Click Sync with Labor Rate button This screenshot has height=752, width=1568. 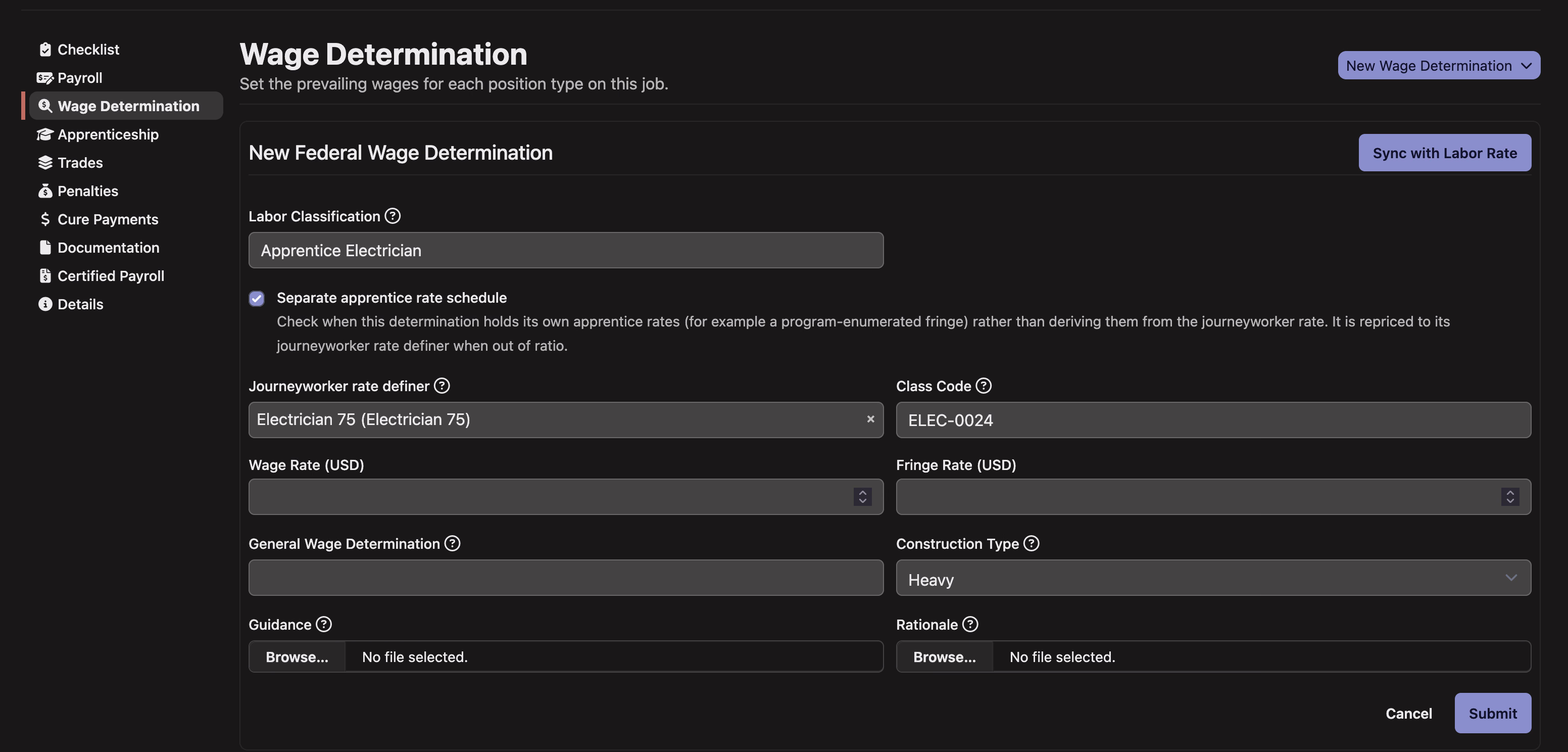pyautogui.click(x=1444, y=153)
